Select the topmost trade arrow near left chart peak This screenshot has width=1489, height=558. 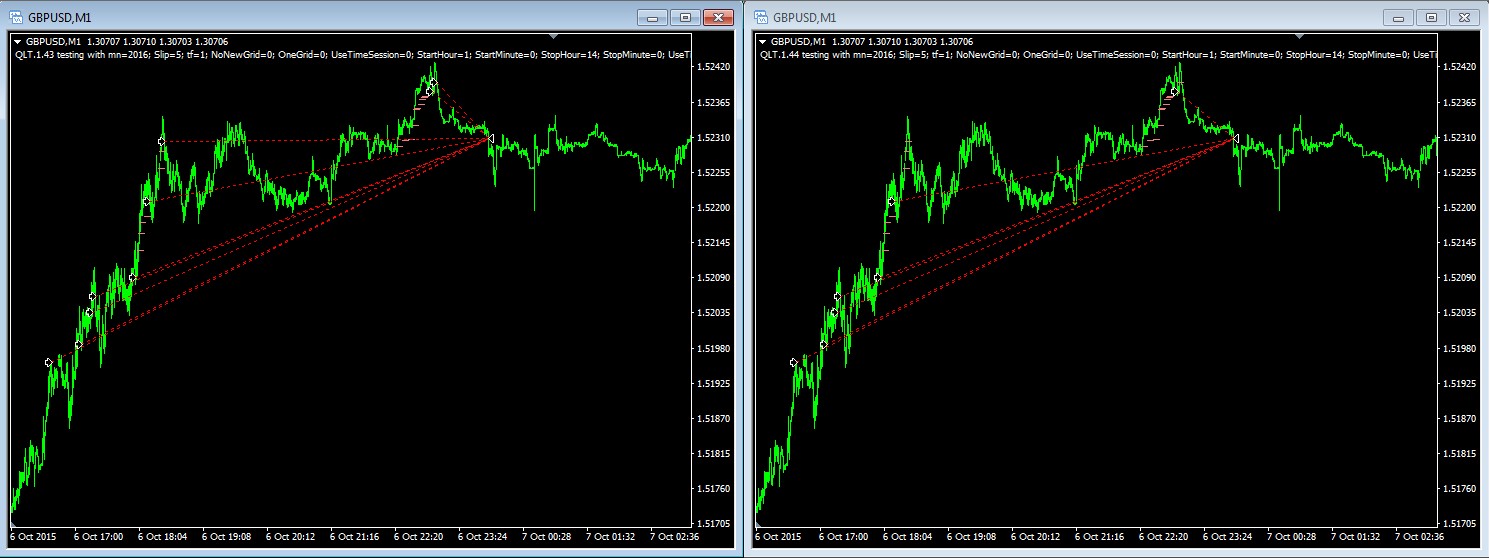coord(433,83)
